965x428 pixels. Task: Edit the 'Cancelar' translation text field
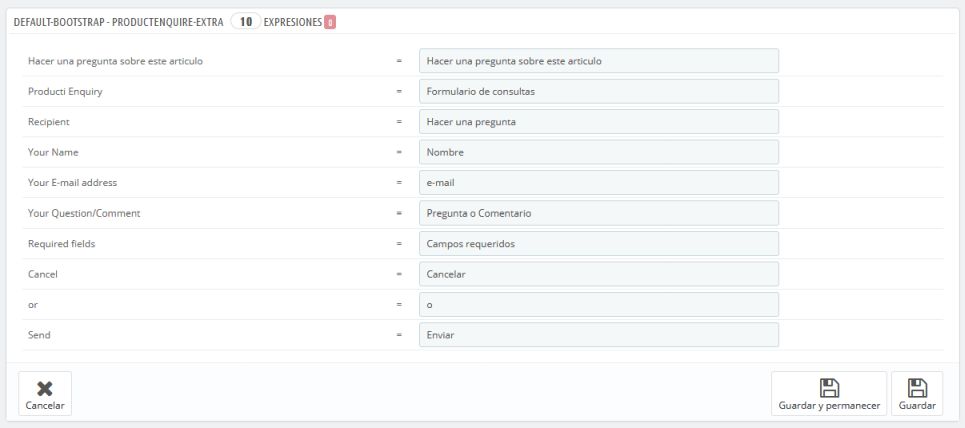click(598, 274)
